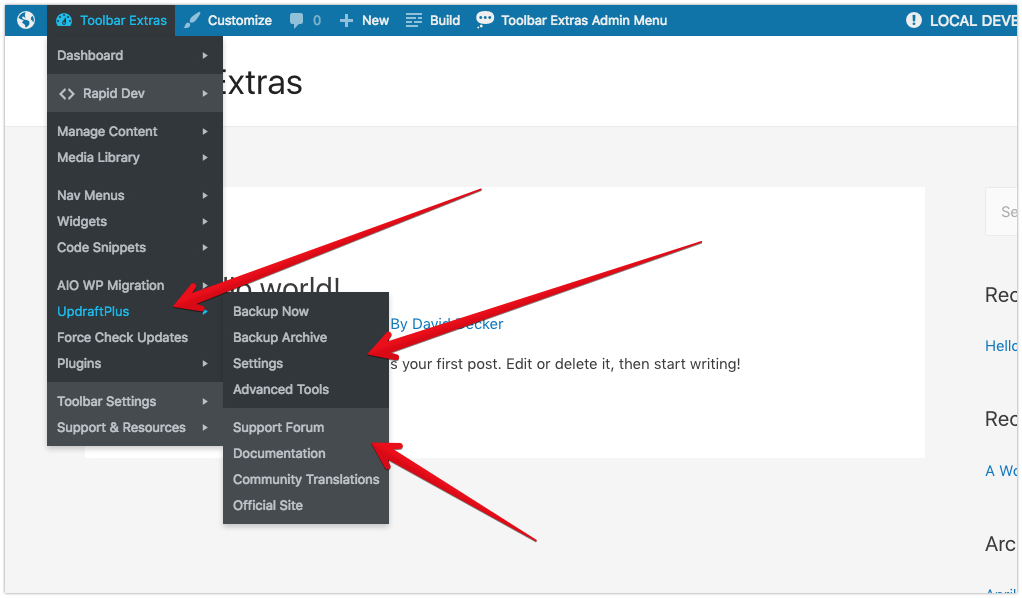
Task: Choose Backup Archive in submenu
Action: (306, 337)
